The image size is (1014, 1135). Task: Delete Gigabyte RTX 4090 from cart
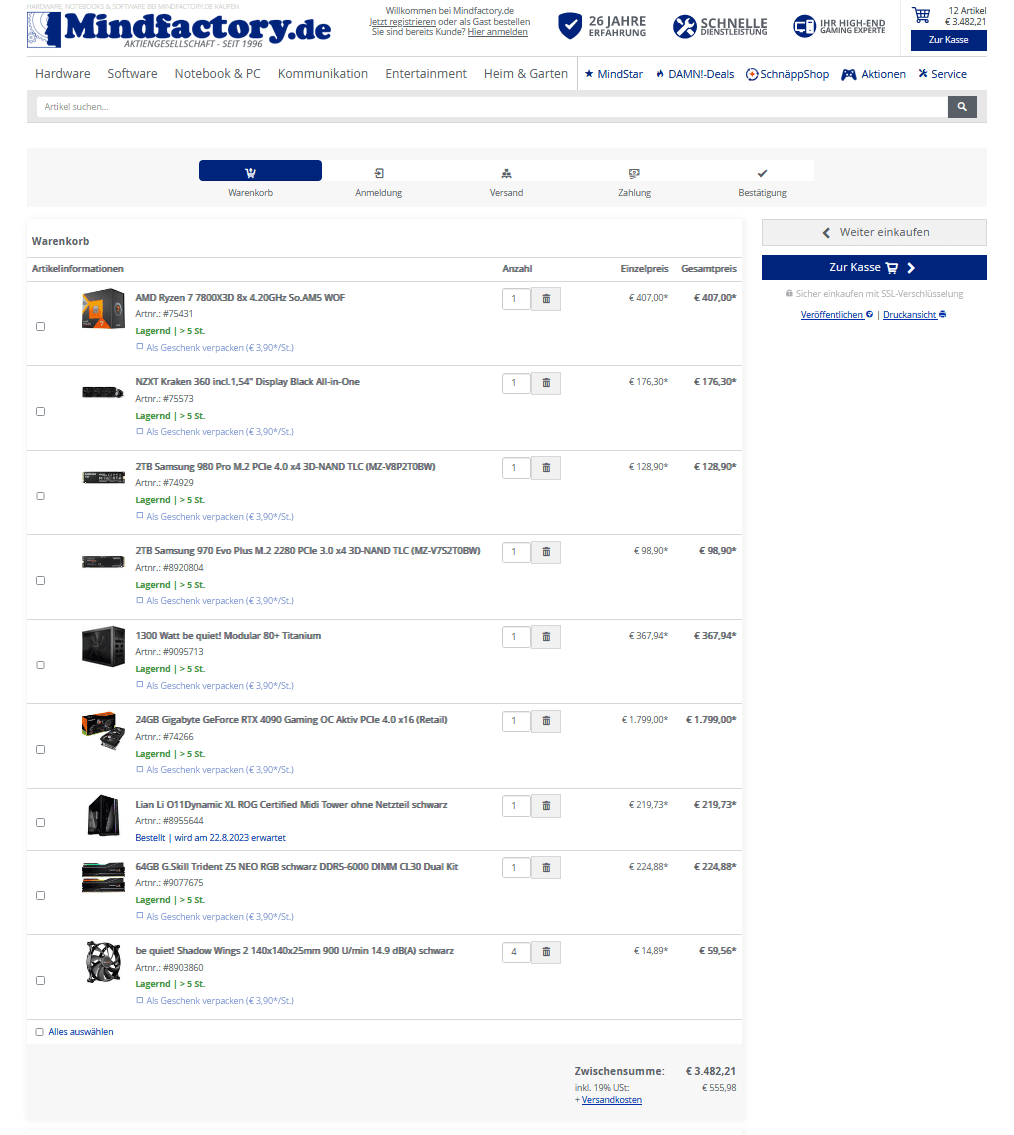coord(546,721)
